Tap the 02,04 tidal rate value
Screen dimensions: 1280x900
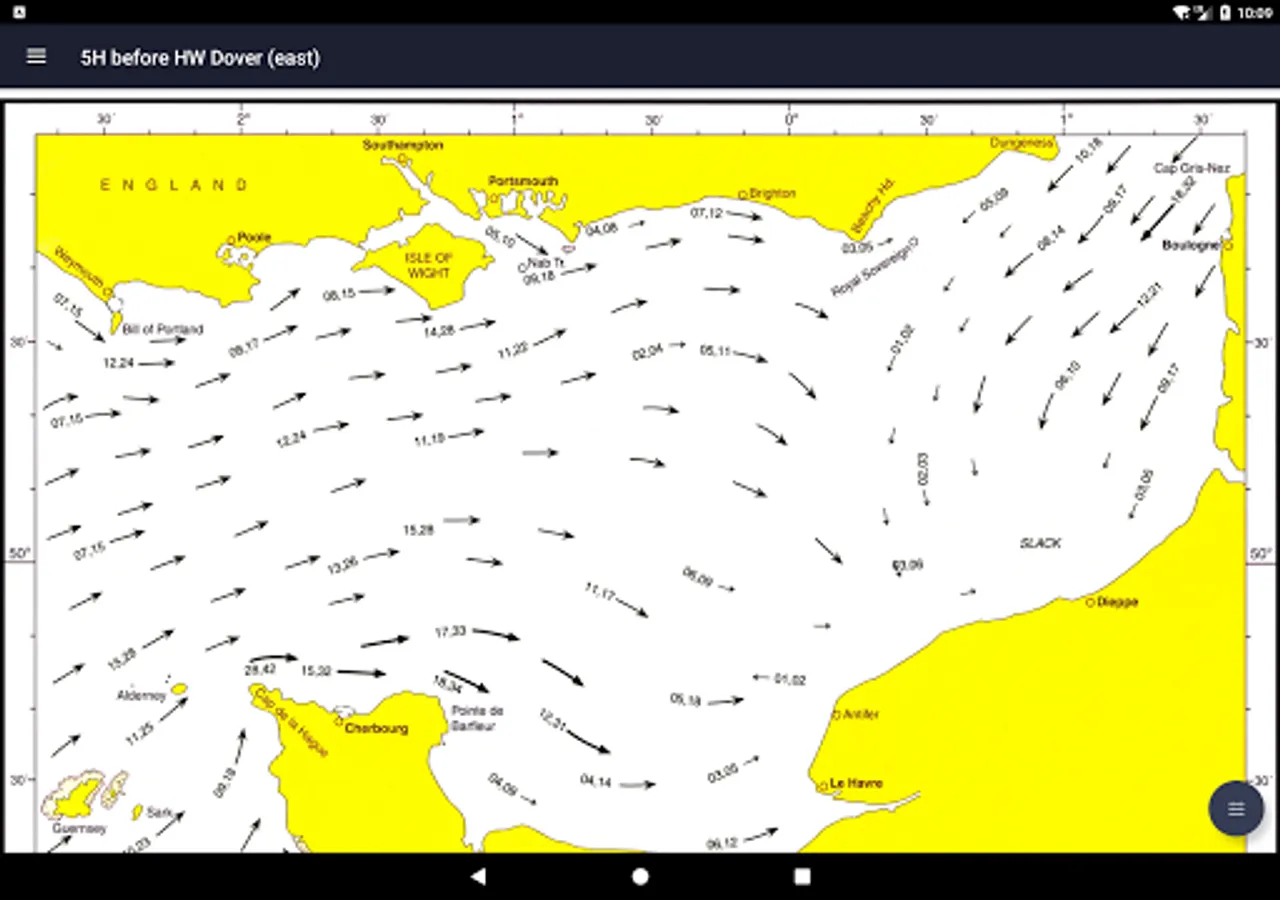click(x=647, y=351)
